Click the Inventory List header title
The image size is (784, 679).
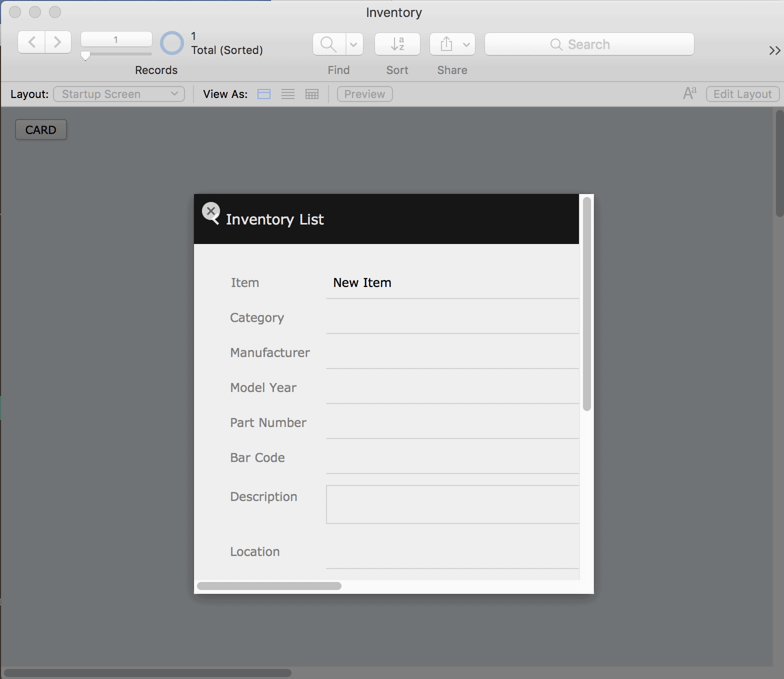click(x=274, y=220)
